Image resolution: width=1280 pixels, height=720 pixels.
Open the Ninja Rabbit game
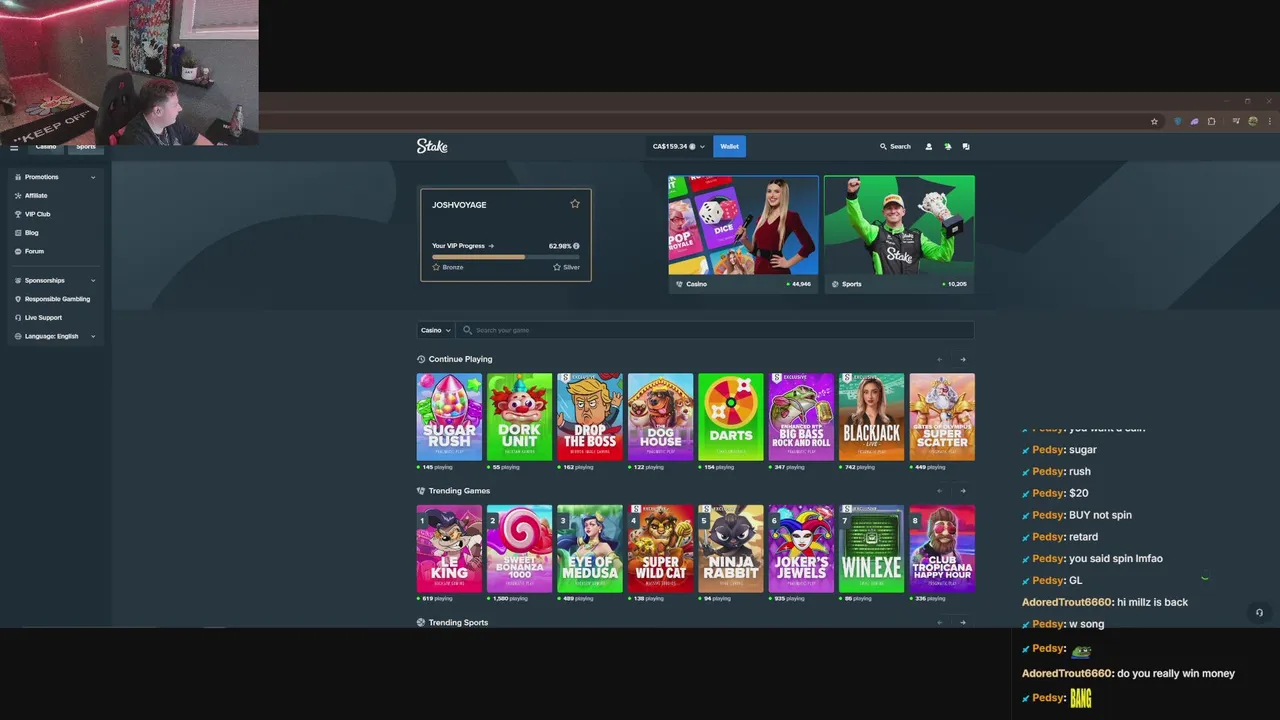[x=731, y=549]
